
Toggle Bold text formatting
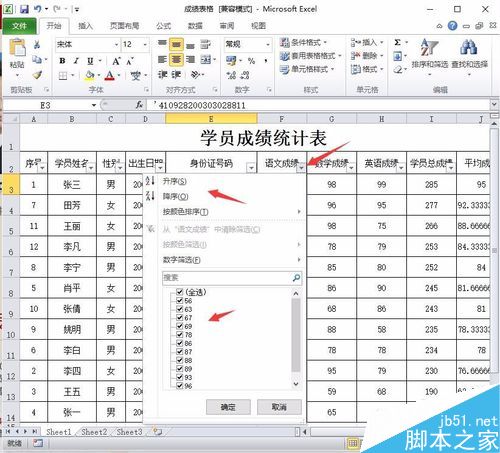point(62,61)
